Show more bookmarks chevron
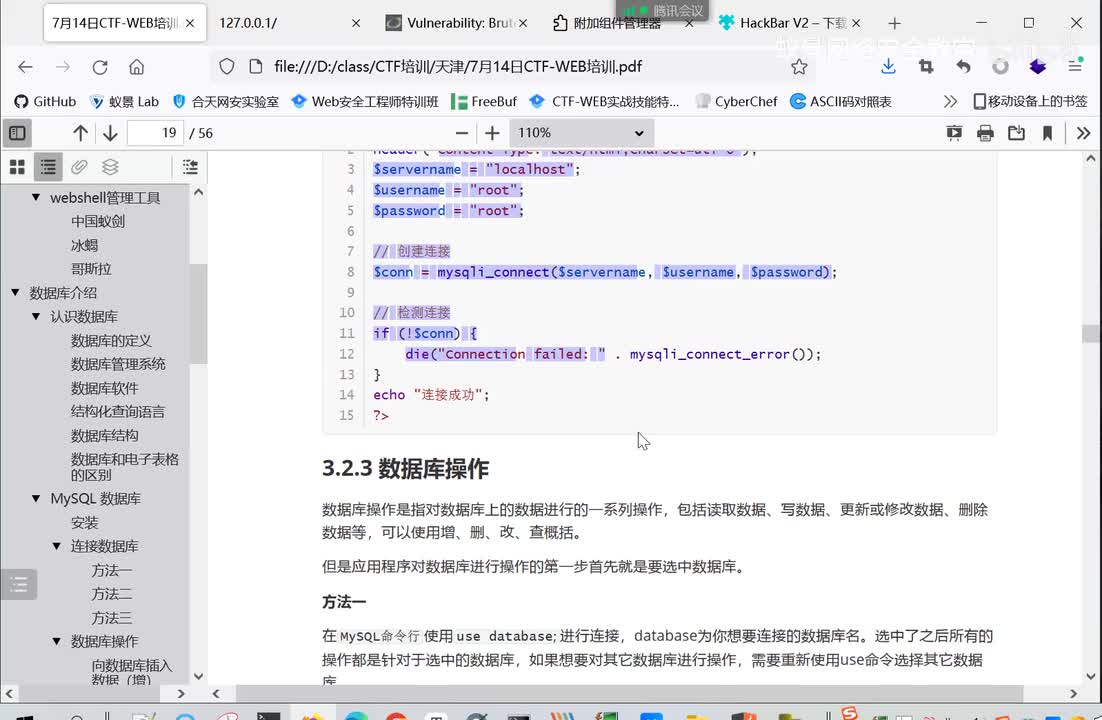This screenshot has height=720, width=1102. [x=950, y=101]
